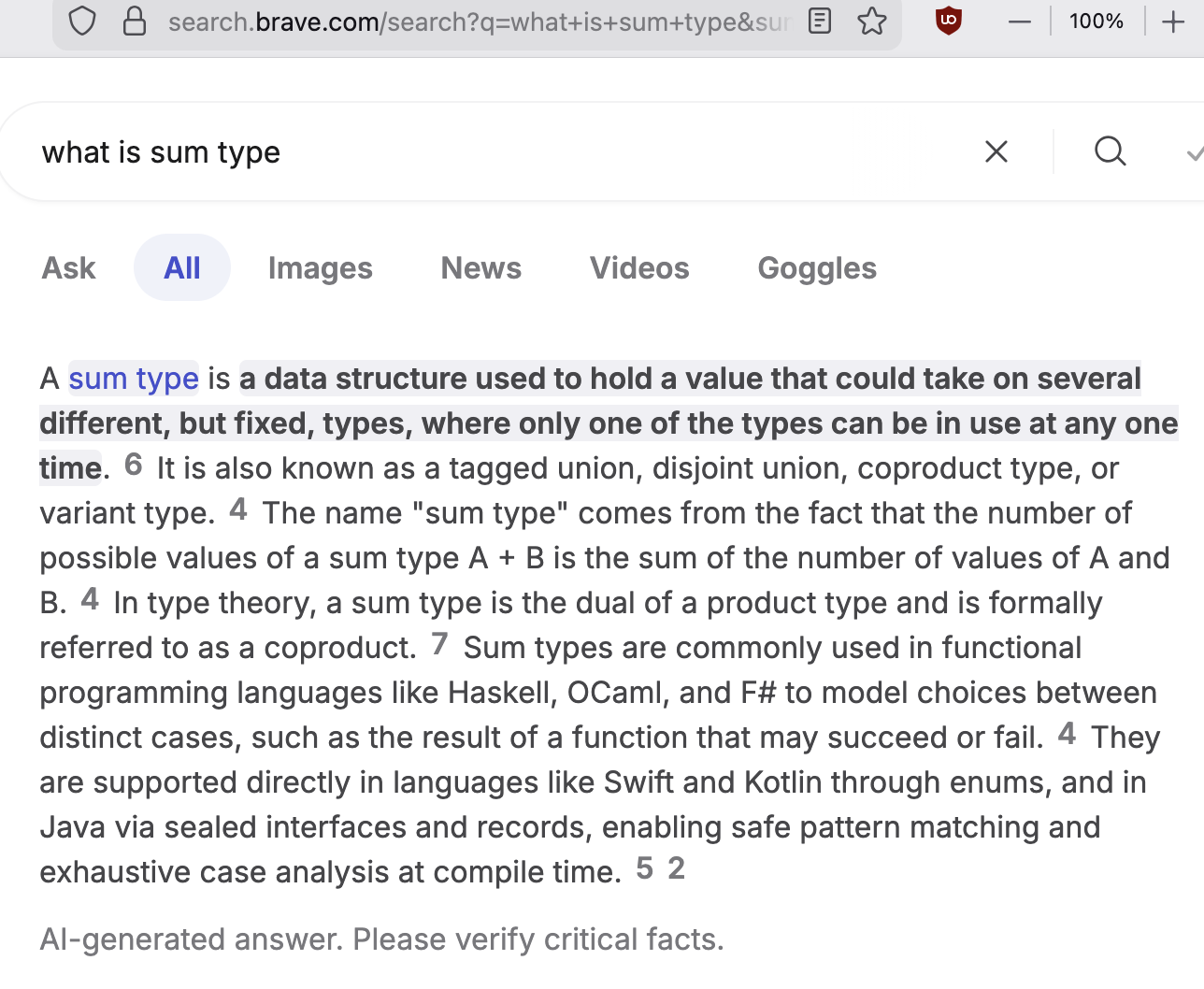The width and height of the screenshot is (1204, 989).
Task: Reset zoom by clicking 100% label
Action: (x=1096, y=21)
